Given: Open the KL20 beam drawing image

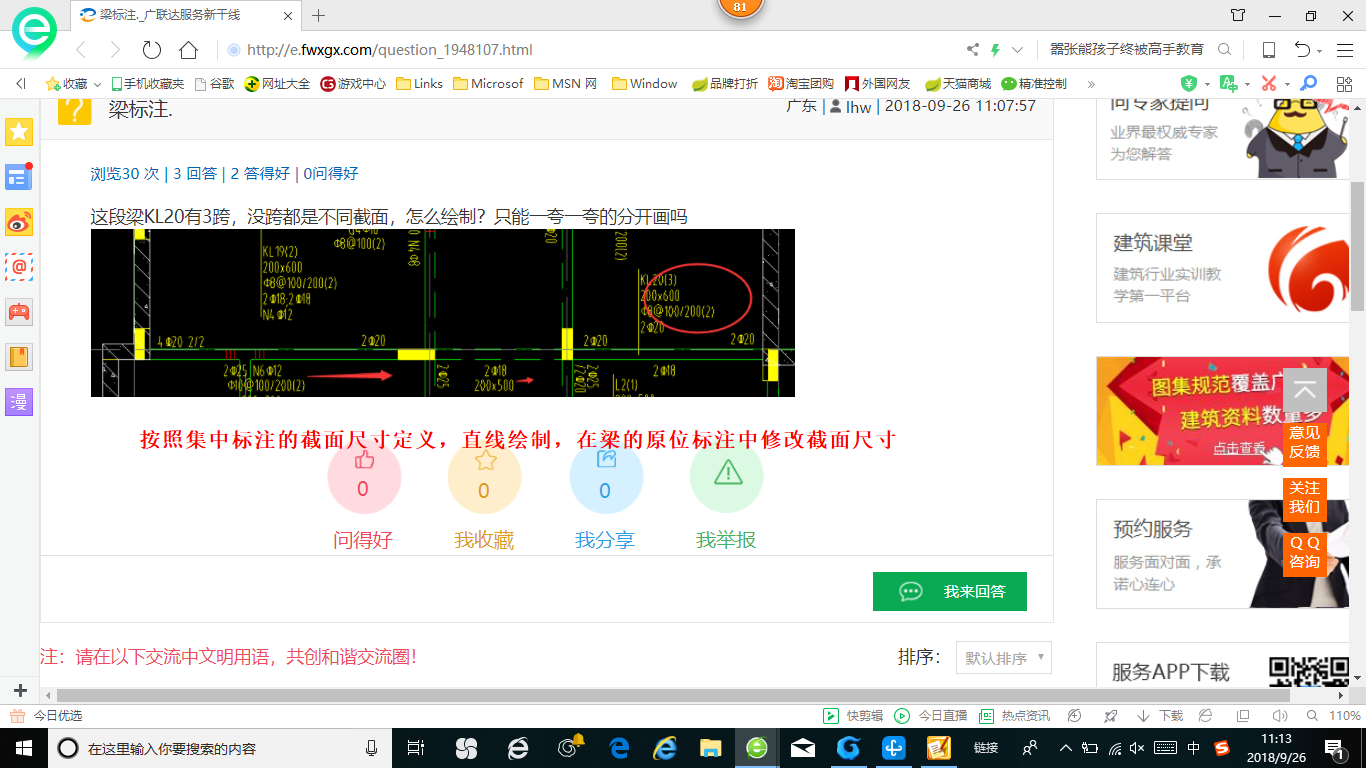Looking at the screenshot, I should pyautogui.click(x=443, y=313).
